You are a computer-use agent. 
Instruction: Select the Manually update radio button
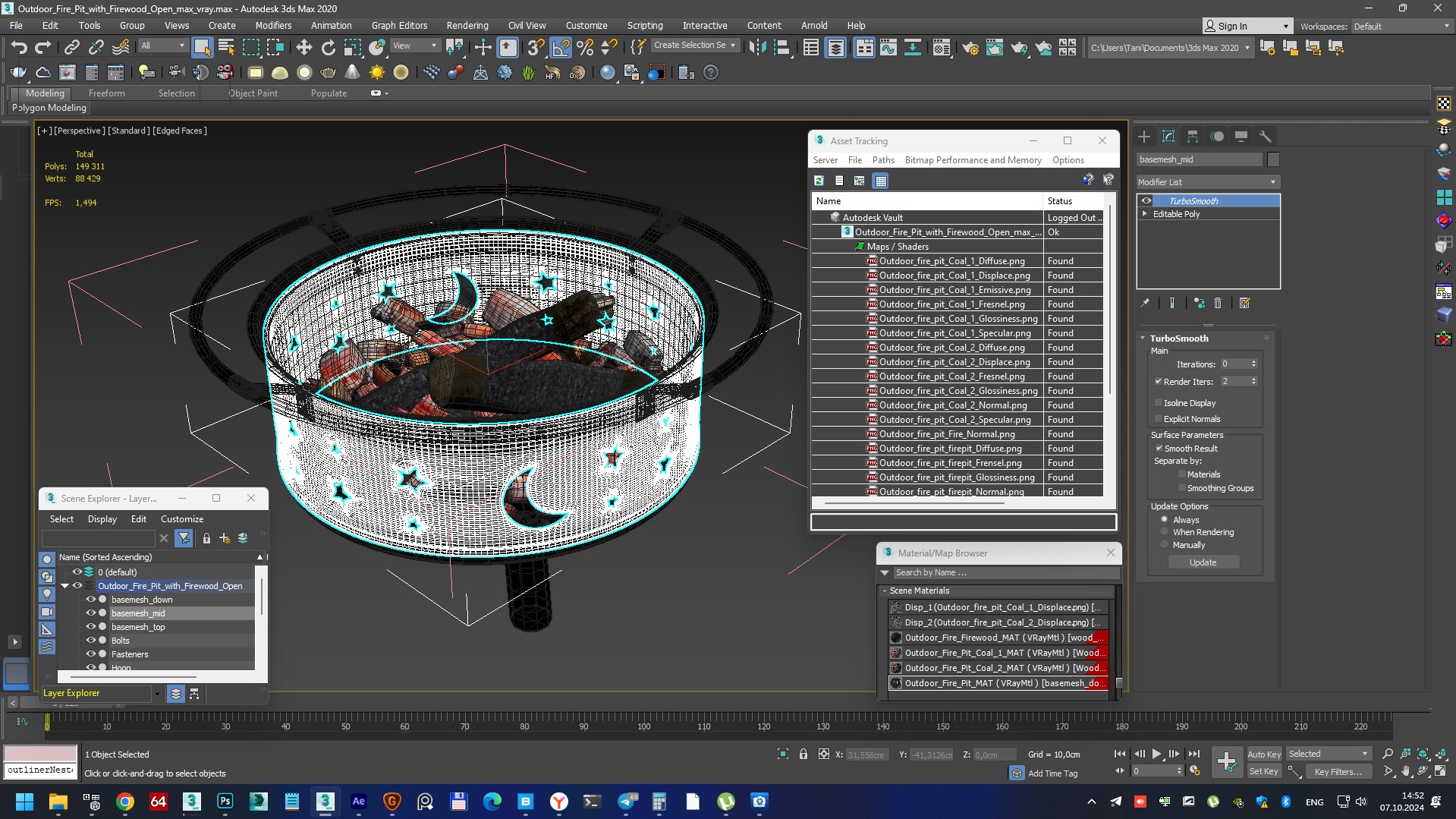[1165, 545]
